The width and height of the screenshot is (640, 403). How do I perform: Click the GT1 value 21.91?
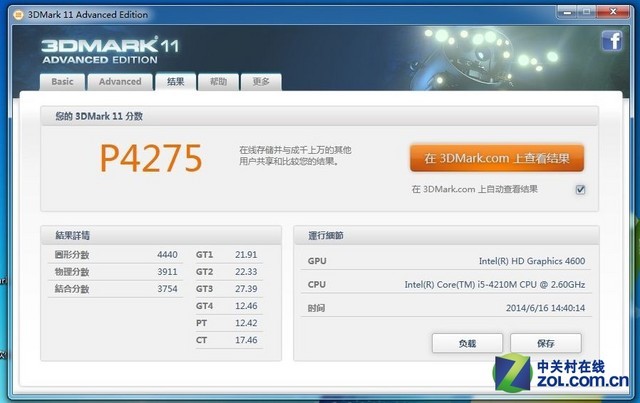pos(246,255)
